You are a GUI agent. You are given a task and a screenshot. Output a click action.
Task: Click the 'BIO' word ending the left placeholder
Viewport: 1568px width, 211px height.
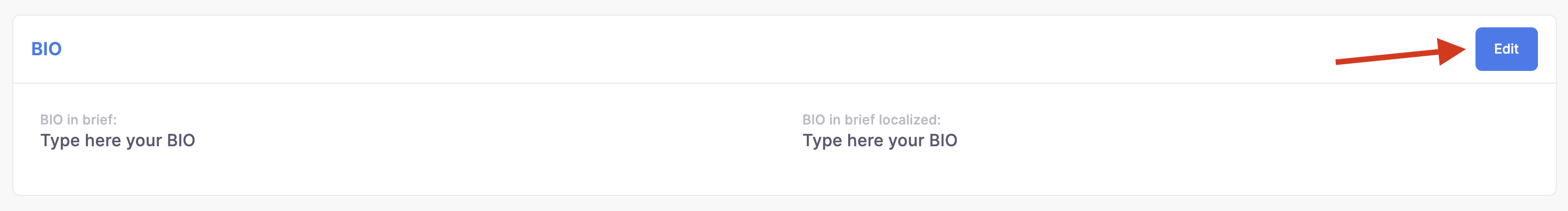(181, 140)
